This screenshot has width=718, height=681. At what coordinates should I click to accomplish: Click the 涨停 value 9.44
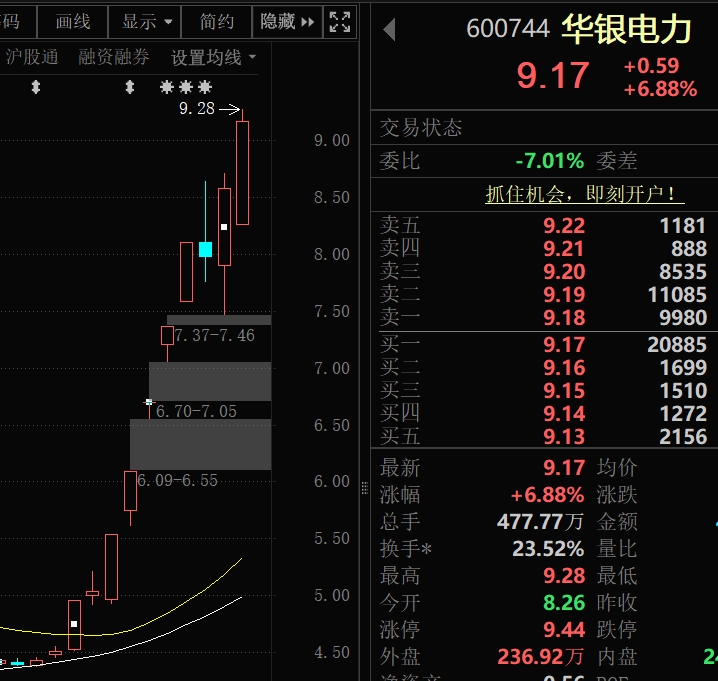[x=564, y=630]
